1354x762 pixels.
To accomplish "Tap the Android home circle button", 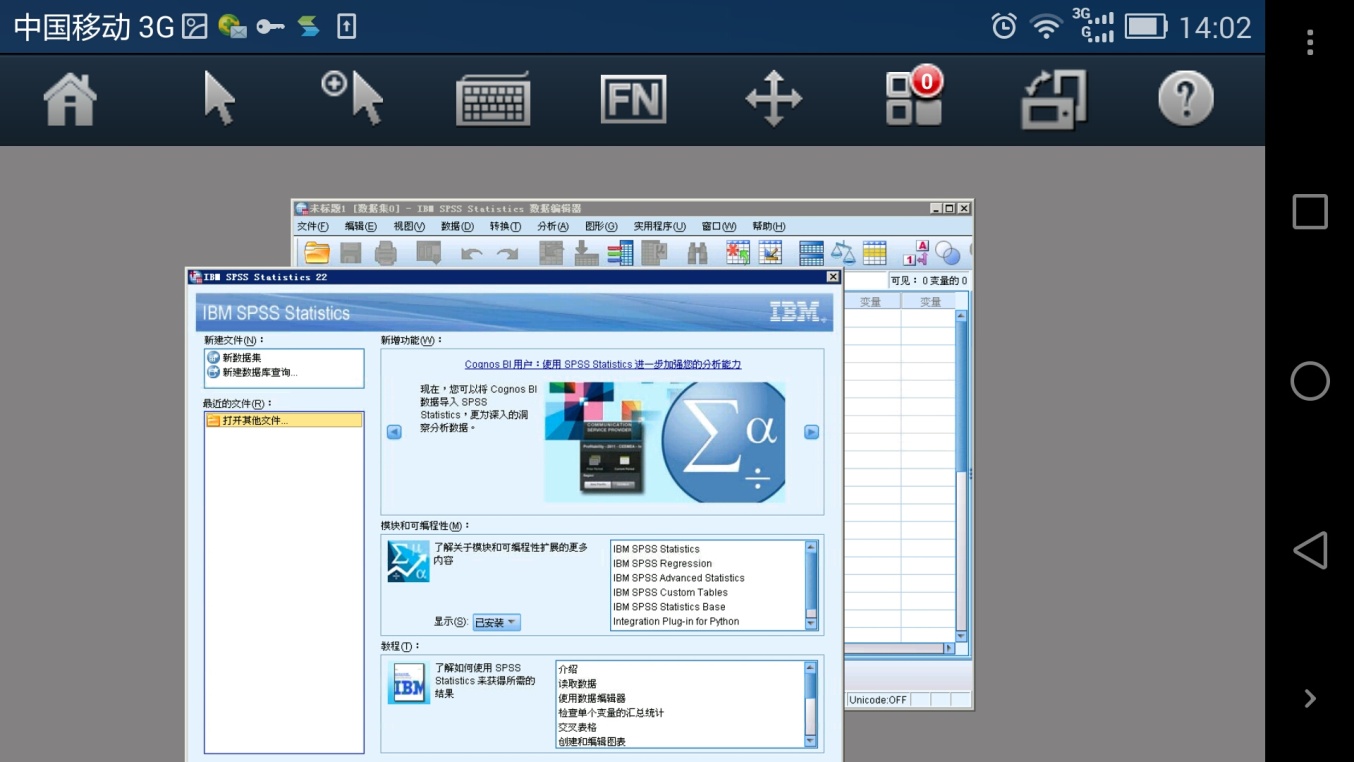I will (1310, 381).
